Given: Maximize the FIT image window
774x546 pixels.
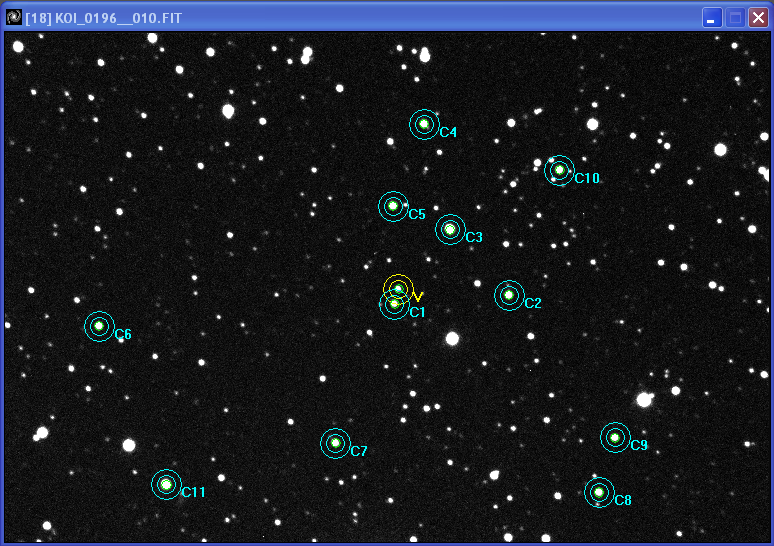Looking at the screenshot, I should pyautogui.click(x=734, y=18).
